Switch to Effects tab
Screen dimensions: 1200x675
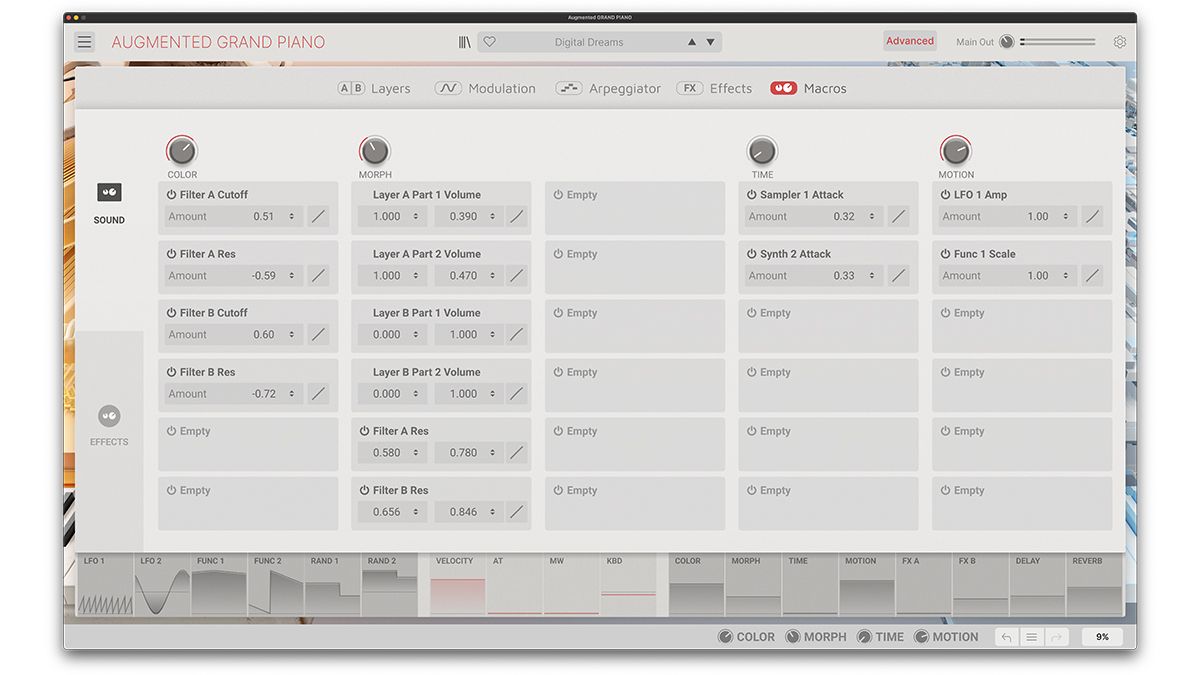tap(714, 88)
